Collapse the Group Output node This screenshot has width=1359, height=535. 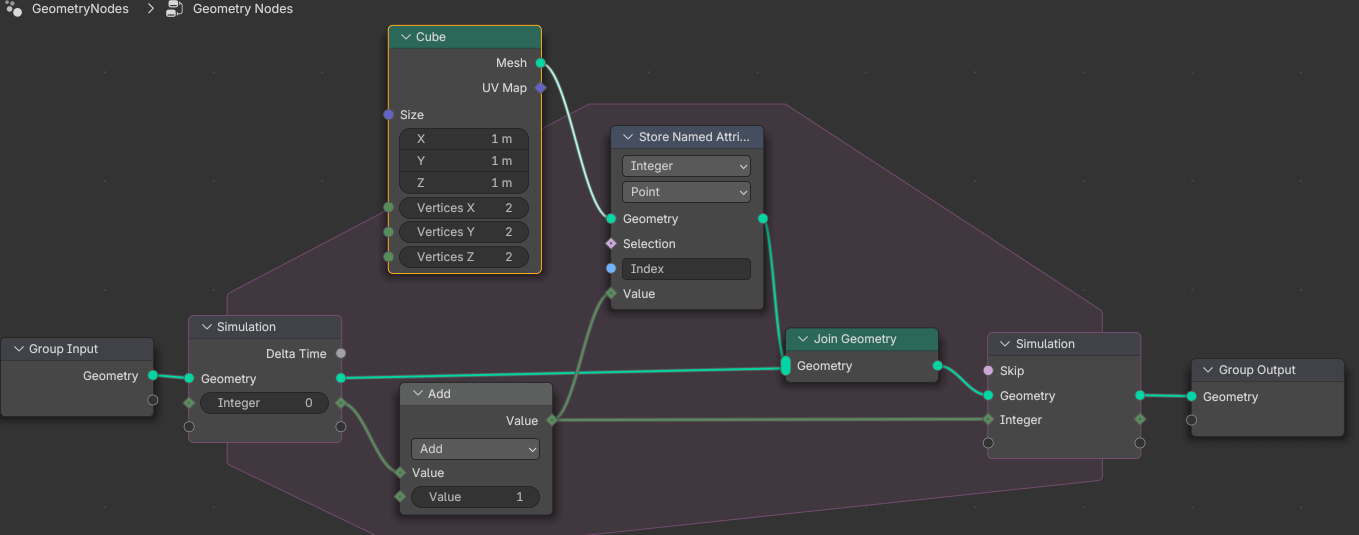(x=1208, y=370)
